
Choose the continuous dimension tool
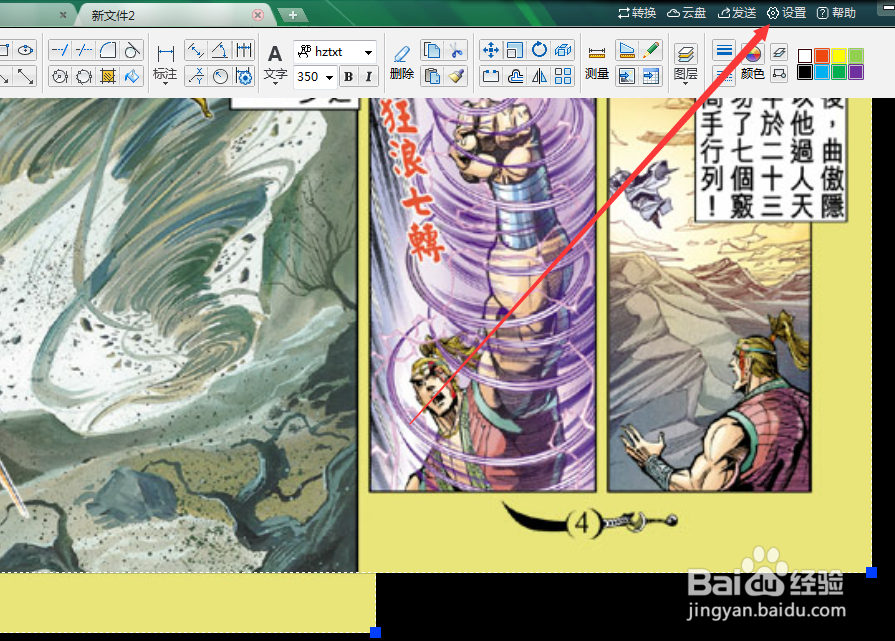244,51
